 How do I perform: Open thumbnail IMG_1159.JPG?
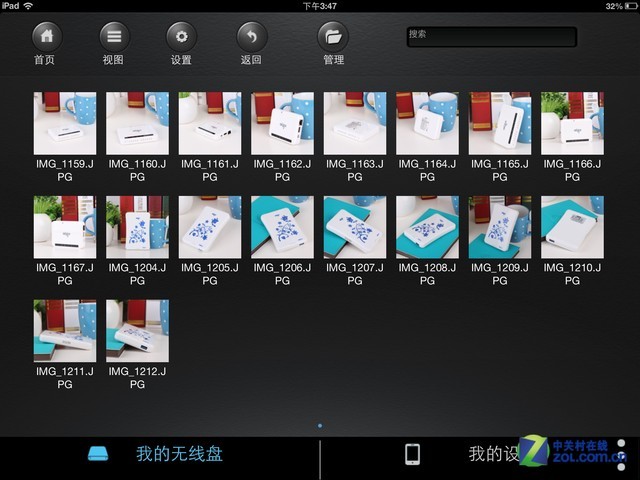[65, 123]
